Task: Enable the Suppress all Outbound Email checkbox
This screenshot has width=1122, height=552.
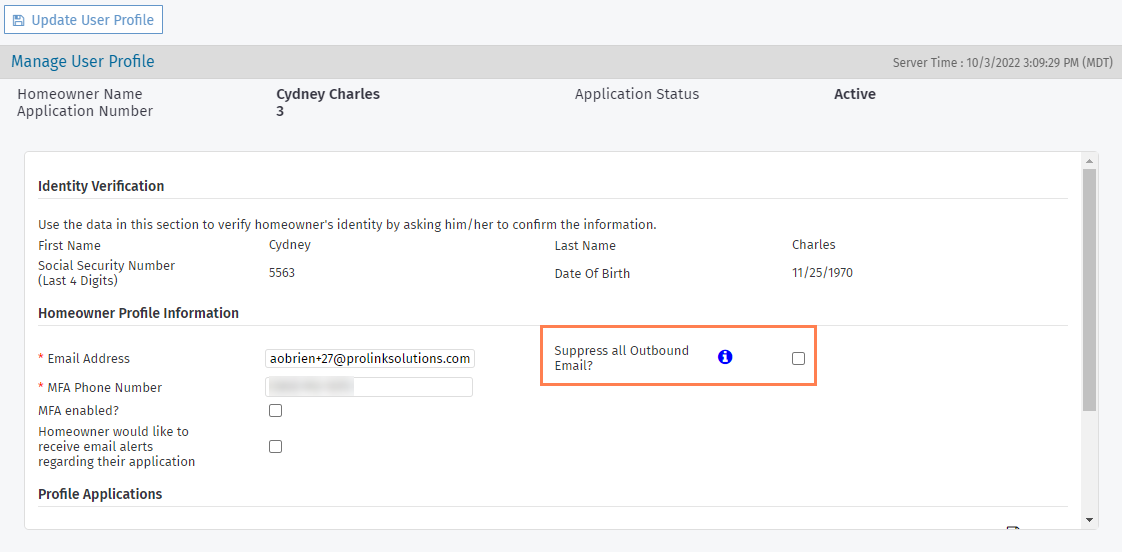Action: pyautogui.click(x=798, y=358)
